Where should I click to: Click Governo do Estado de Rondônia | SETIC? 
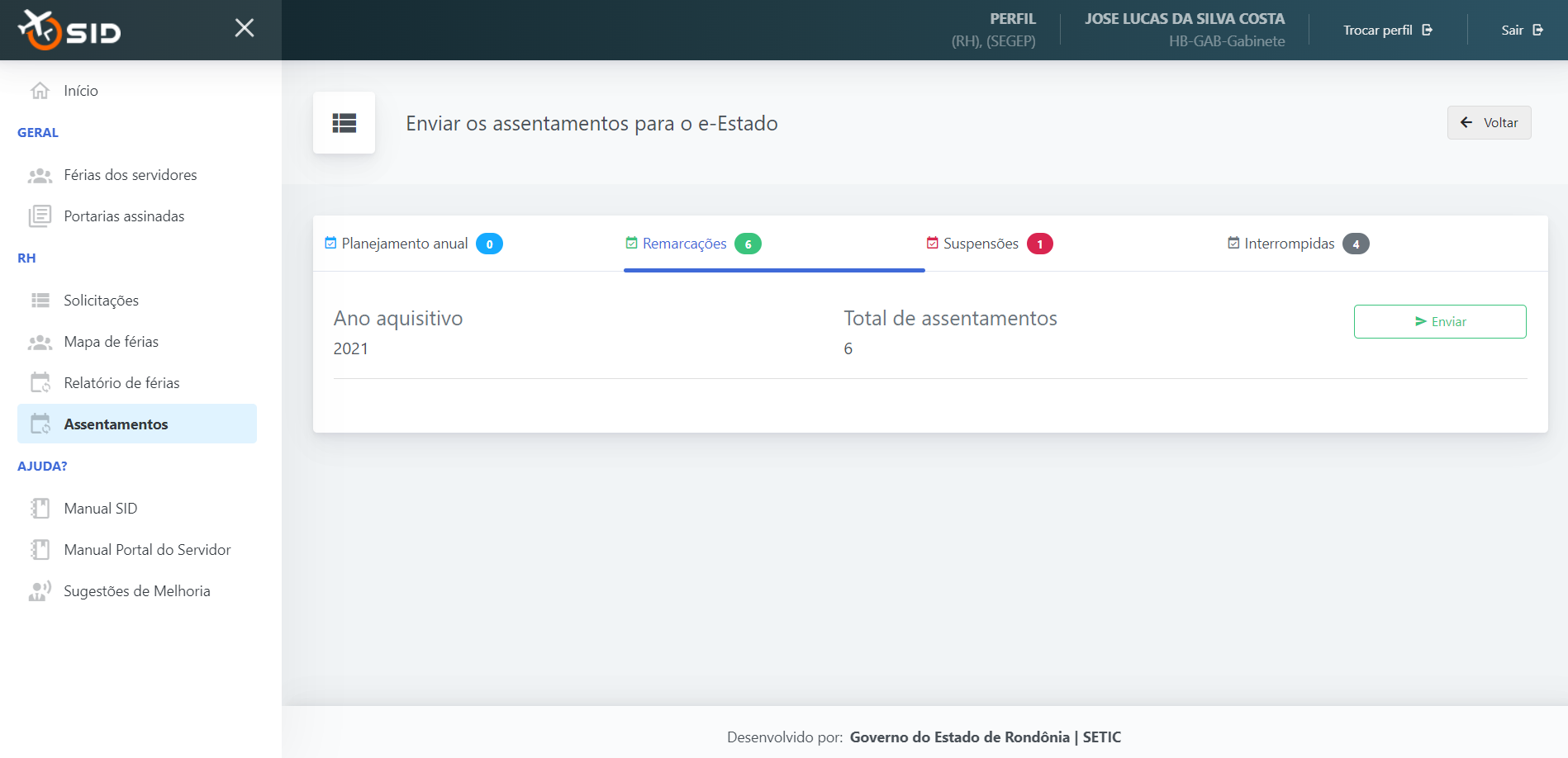986,737
